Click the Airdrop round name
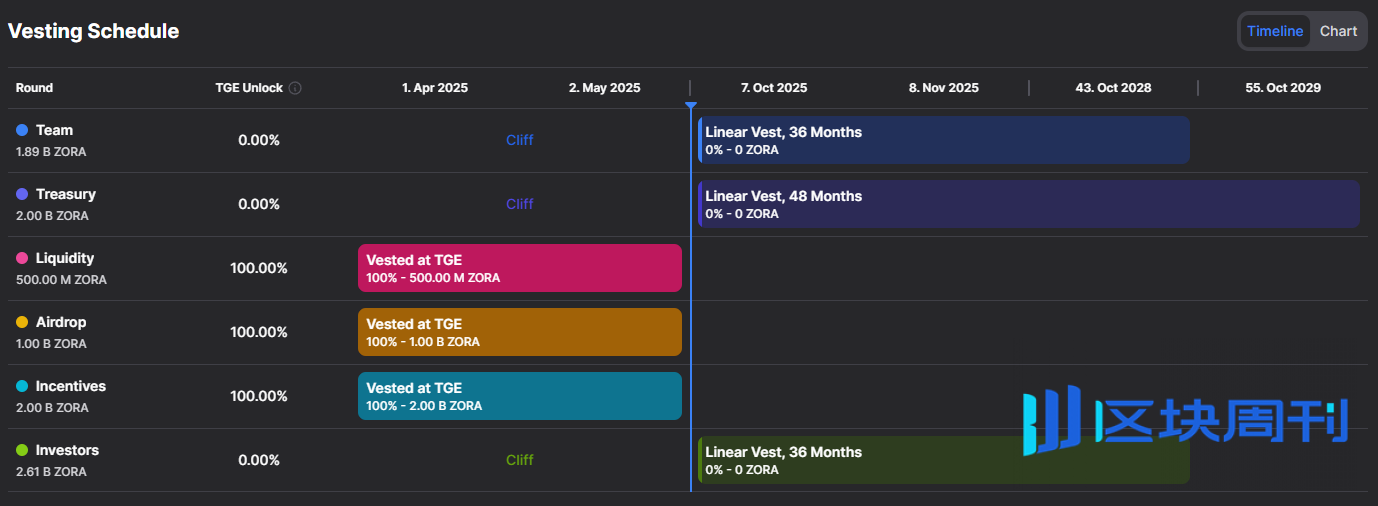 pyautogui.click(x=61, y=322)
